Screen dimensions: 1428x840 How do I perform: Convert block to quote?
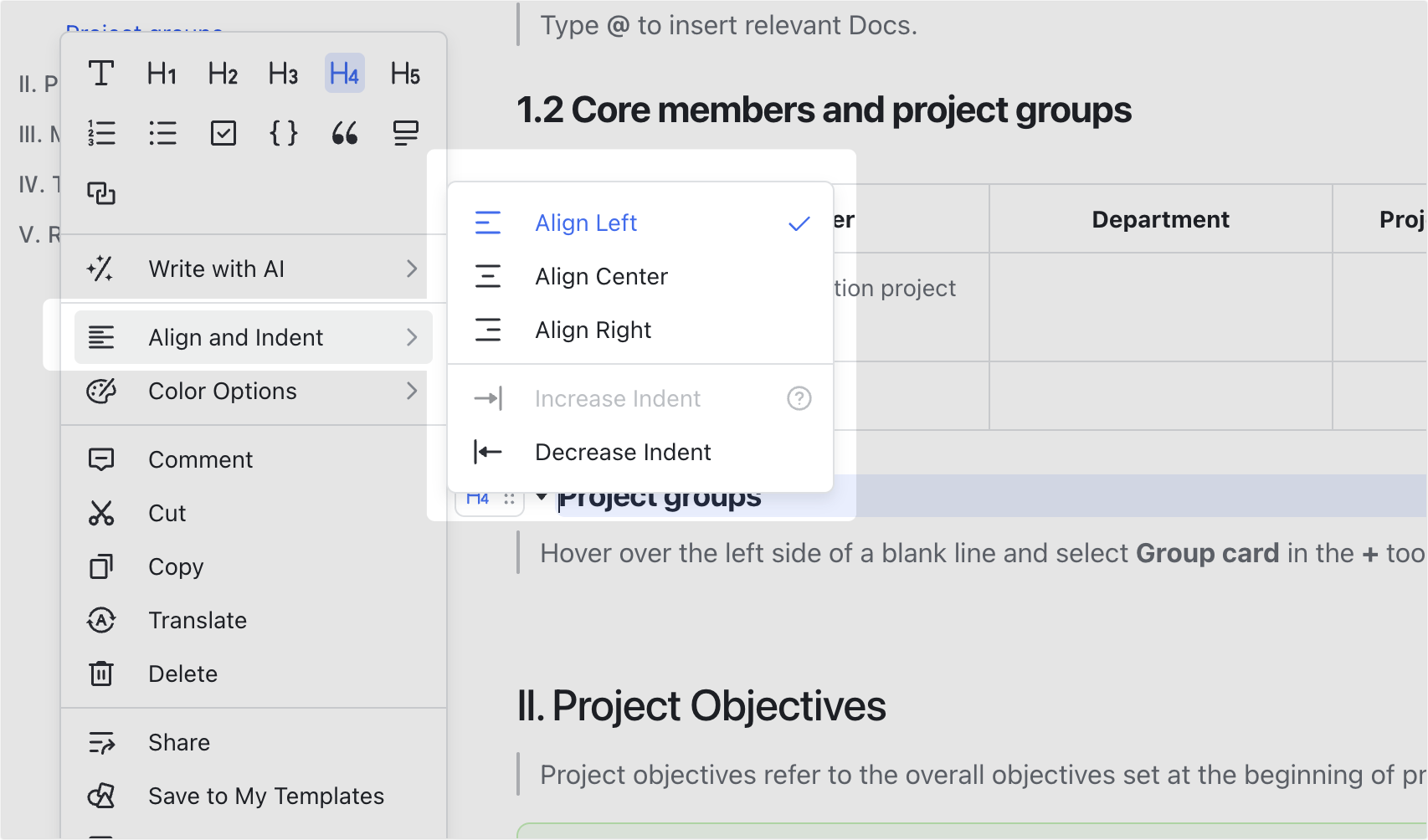pyautogui.click(x=345, y=133)
